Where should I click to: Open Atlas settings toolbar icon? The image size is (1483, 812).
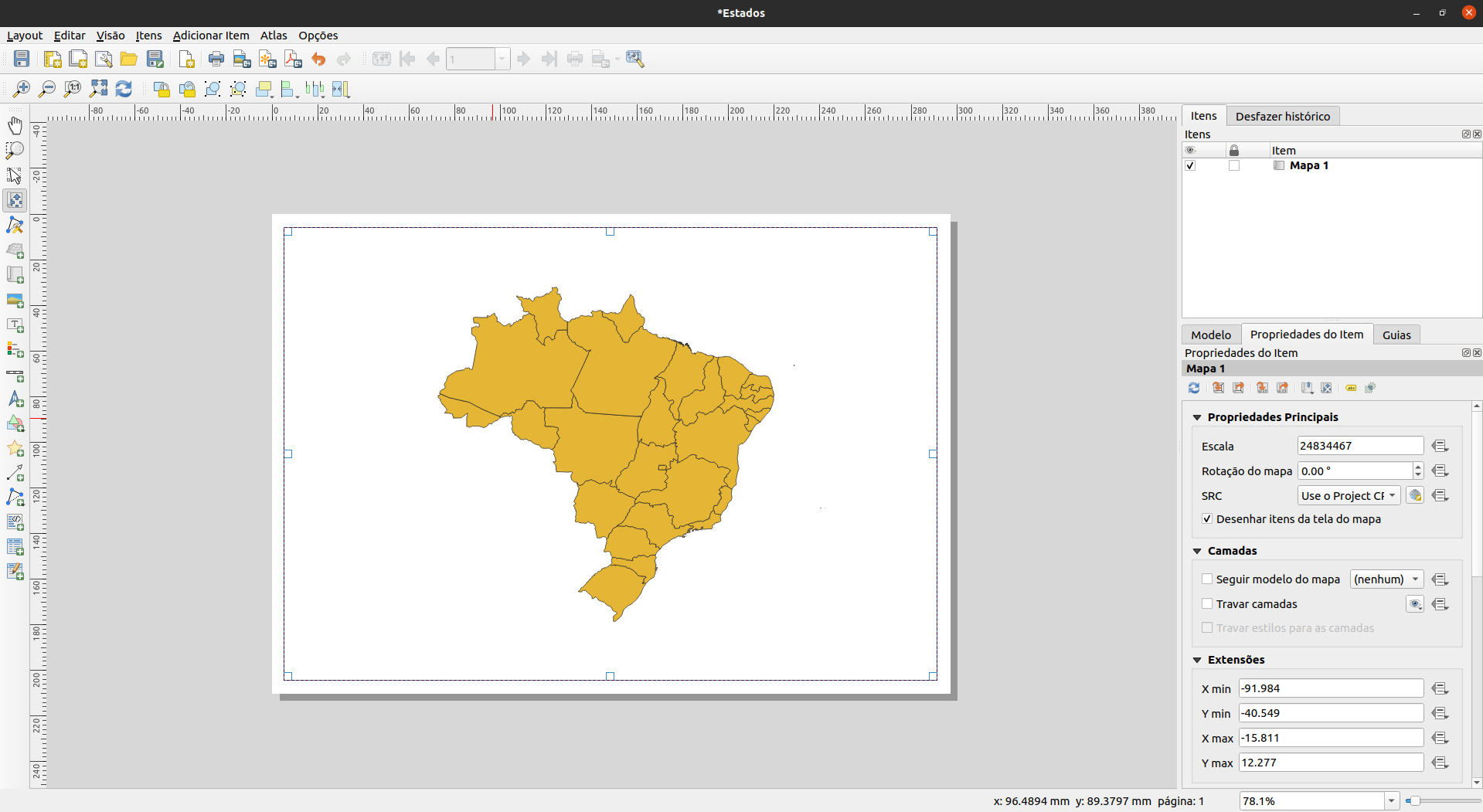click(x=635, y=59)
